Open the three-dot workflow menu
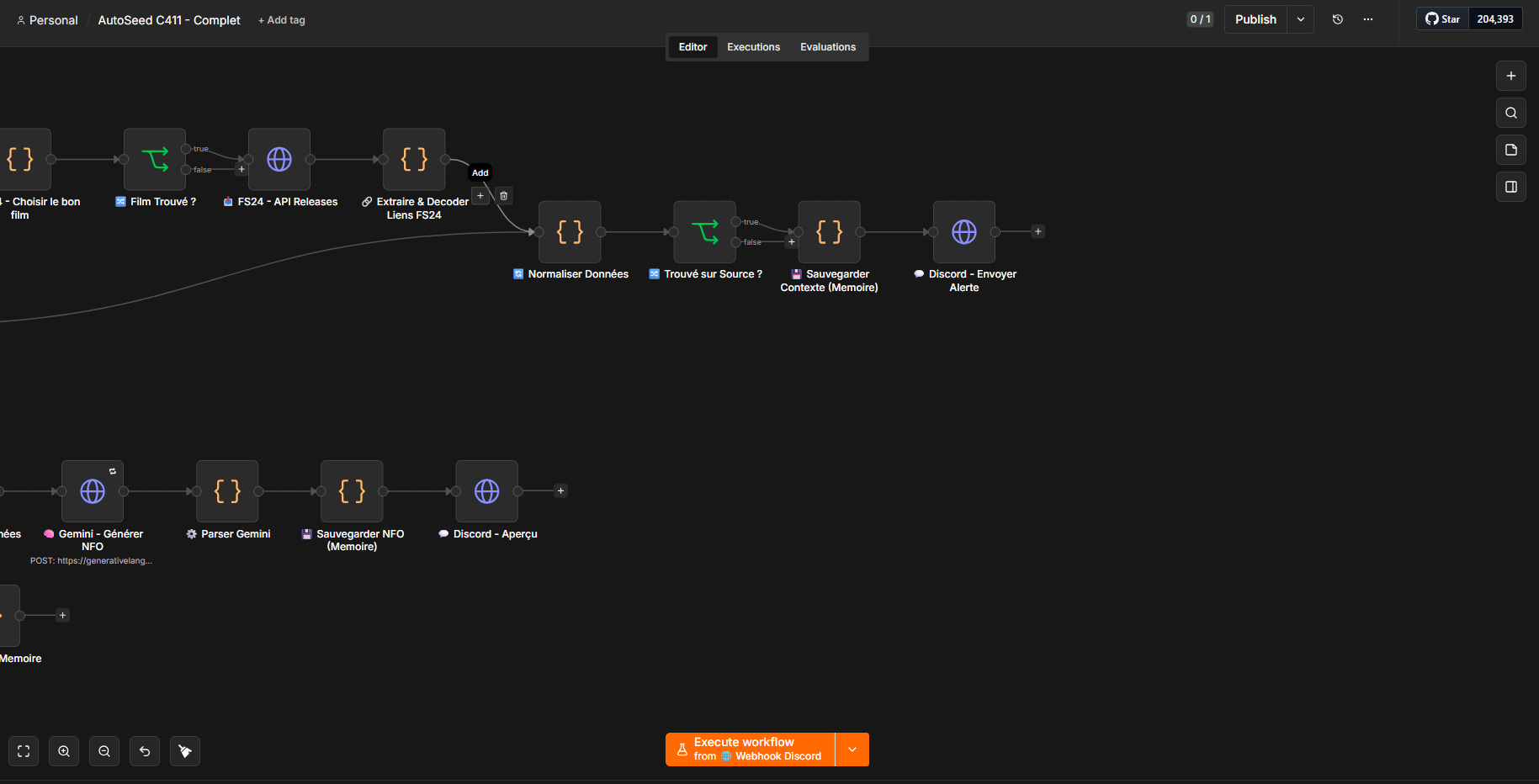The height and width of the screenshot is (784, 1539). coord(1368,19)
